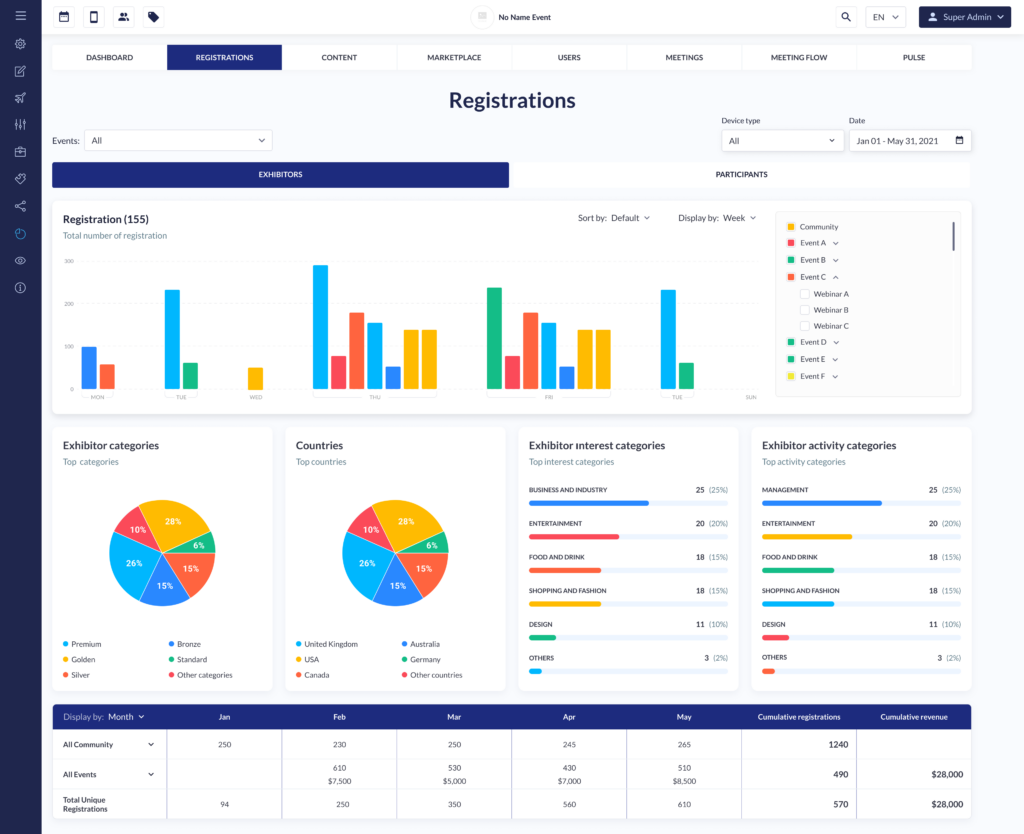Click the search magnifier icon
The image size is (1024, 834).
[846, 17]
